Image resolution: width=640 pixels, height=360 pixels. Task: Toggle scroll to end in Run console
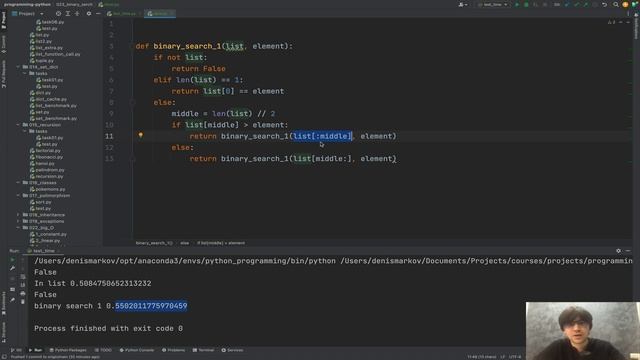23,284
